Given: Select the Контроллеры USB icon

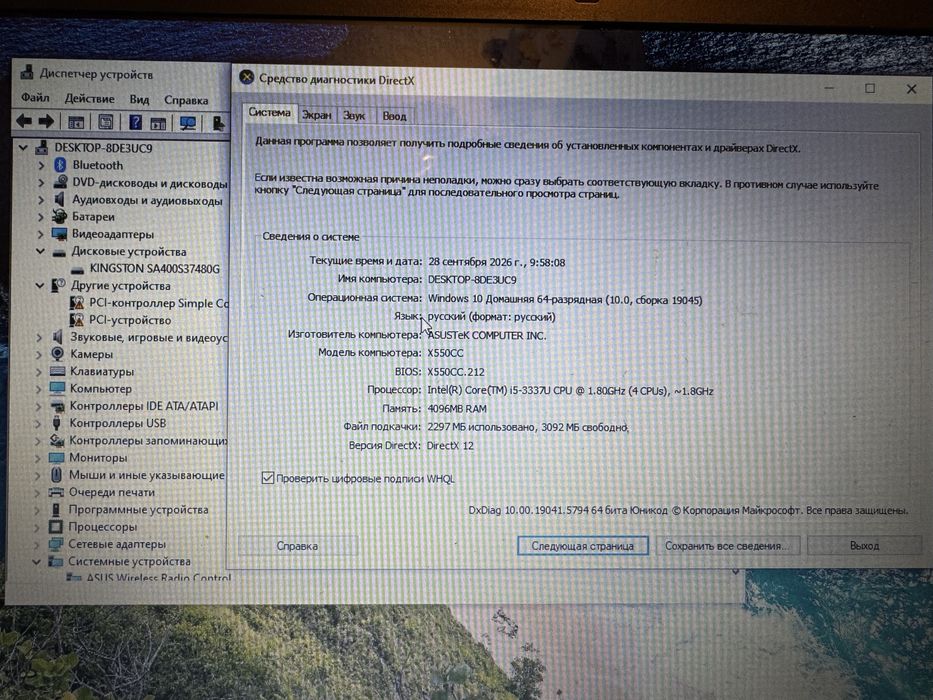Looking at the screenshot, I should [x=57, y=423].
